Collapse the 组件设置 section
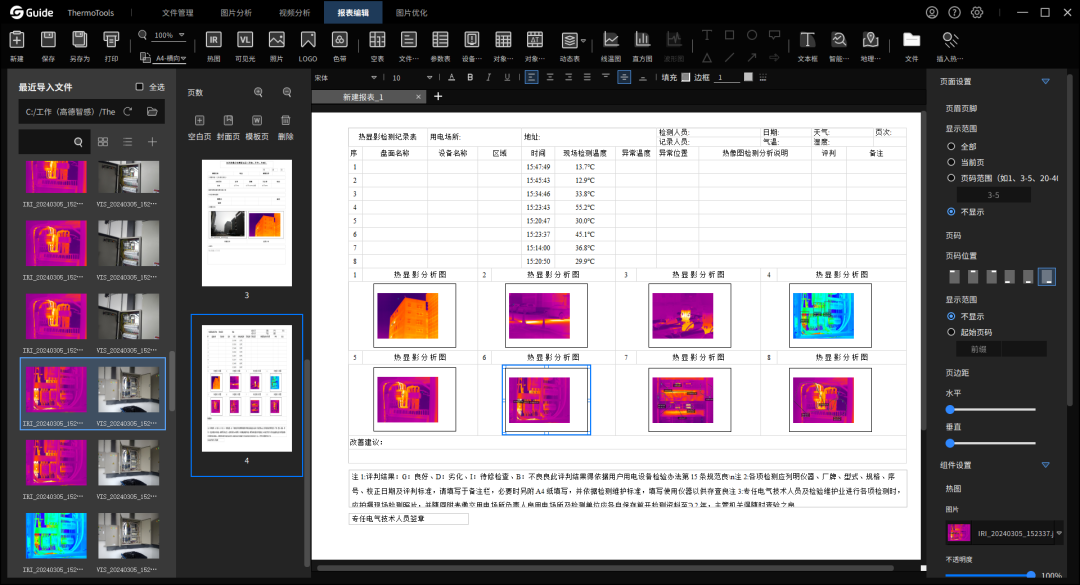The image size is (1080, 585). [1046, 465]
